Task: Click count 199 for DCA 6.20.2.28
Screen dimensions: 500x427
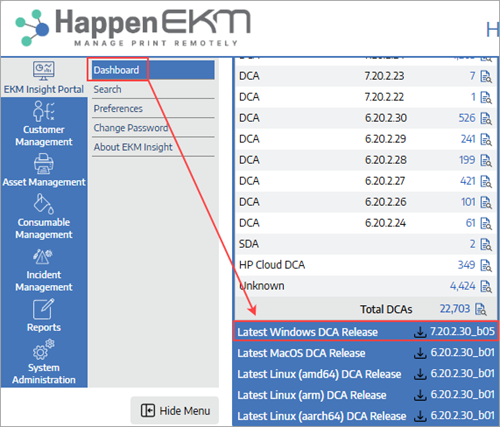Action: (x=467, y=160)
